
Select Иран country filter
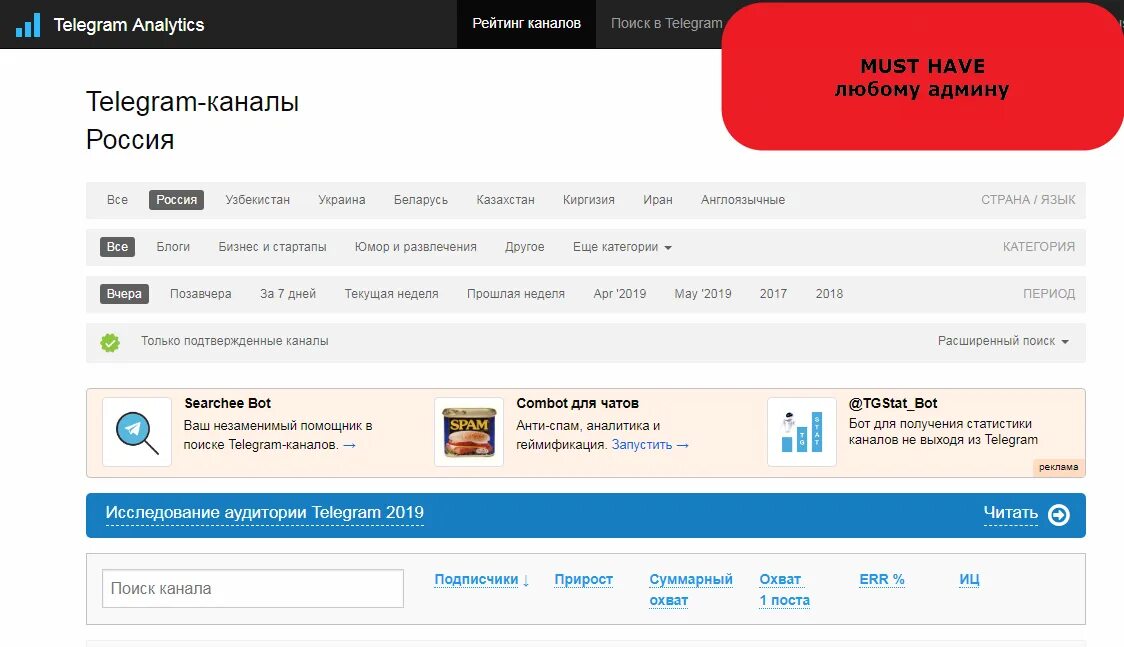(657, 200)
